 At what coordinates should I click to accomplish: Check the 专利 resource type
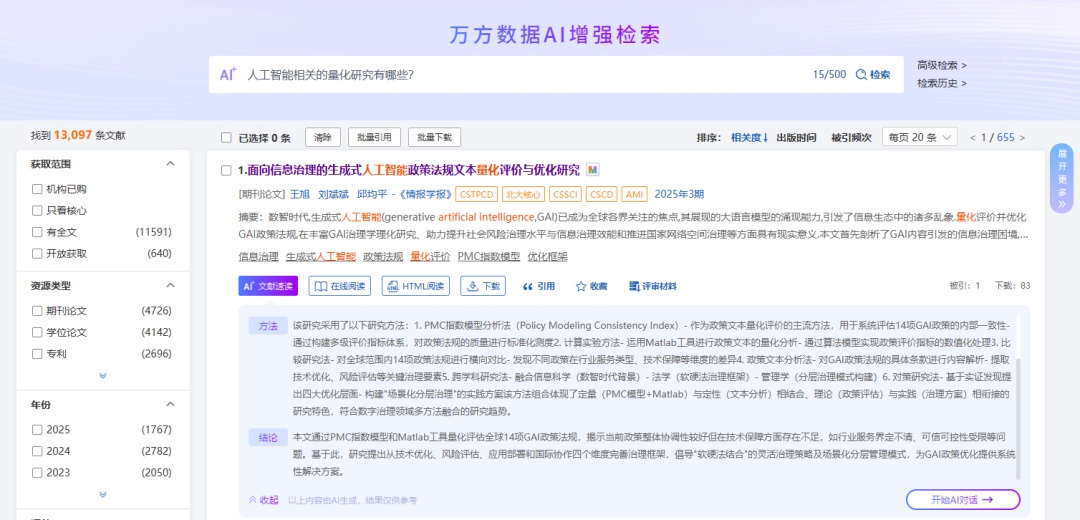[x=37, y=353]
